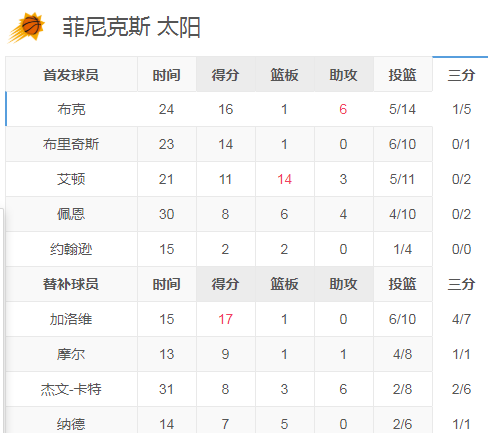Click 纳德's points value 7
Image resolution: width=488 pixels, height=433 pixels.
coord(225,424)
